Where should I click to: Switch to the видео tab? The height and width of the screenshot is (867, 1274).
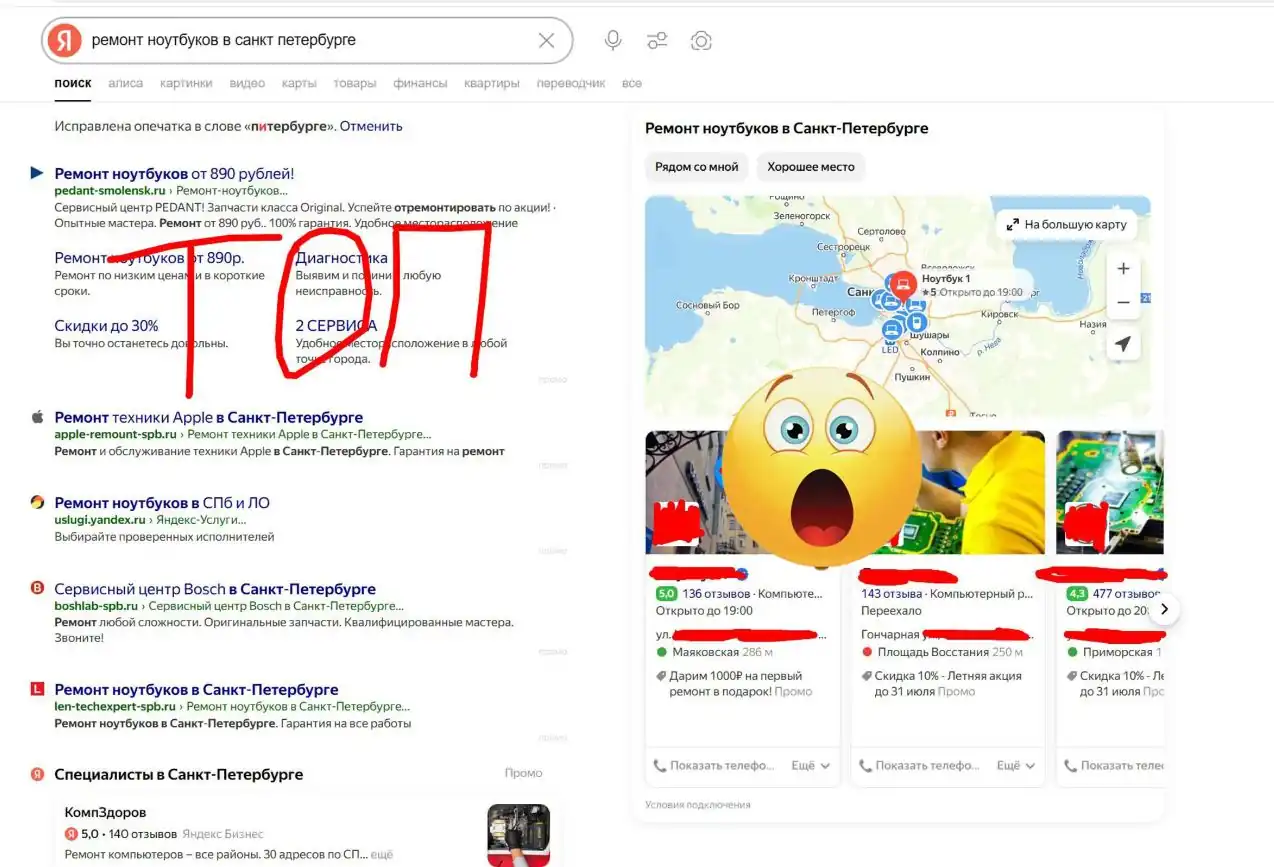[x=247, y=84]
